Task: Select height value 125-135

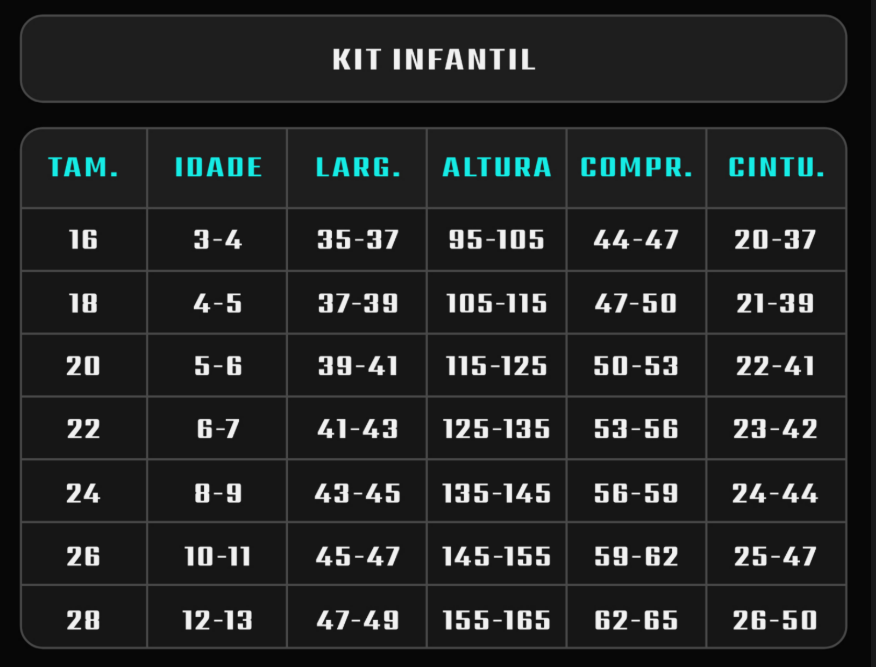Action: pyautogui.click(x=497, y=428)
